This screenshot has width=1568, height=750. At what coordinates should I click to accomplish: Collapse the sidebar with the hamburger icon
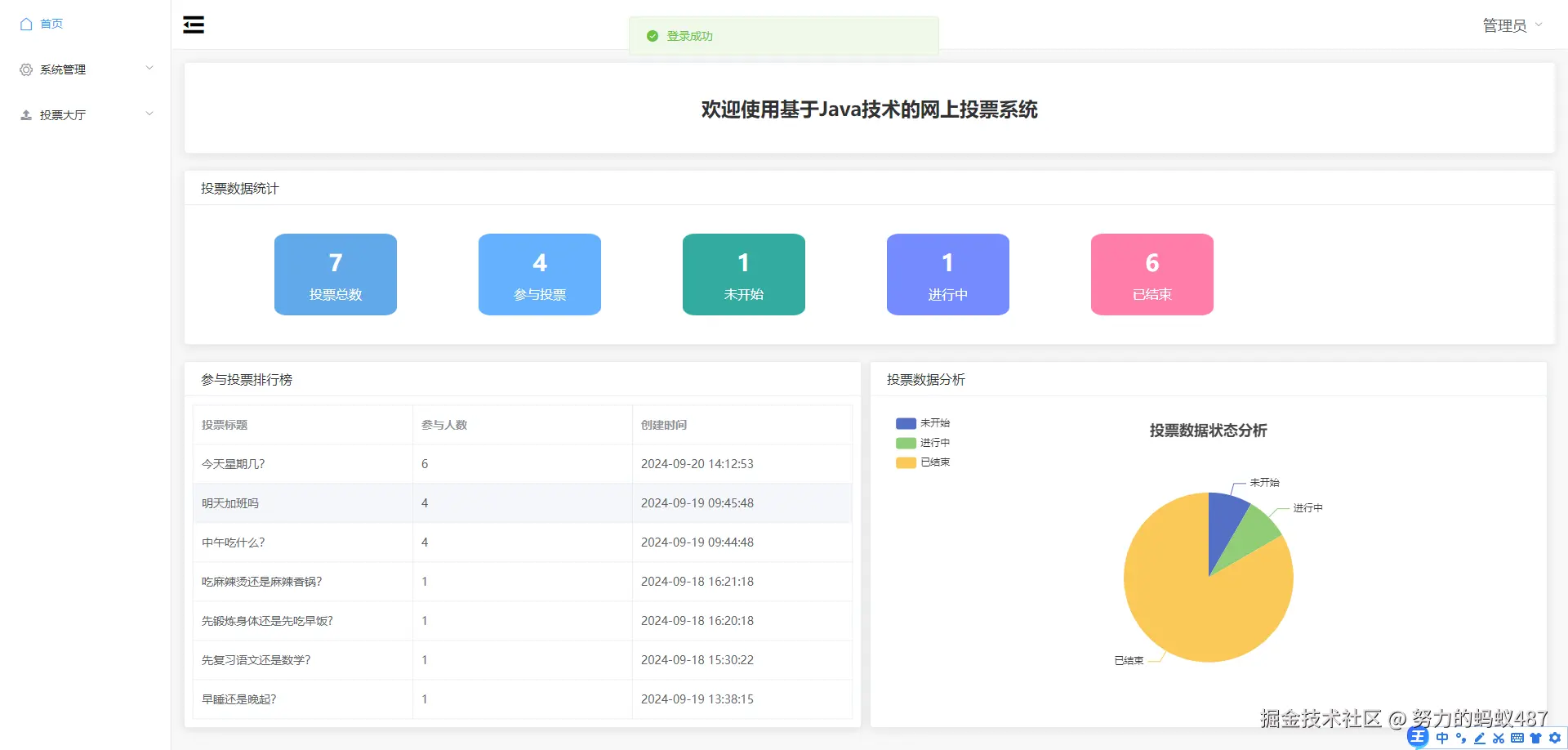pyautogui.click(x=194, y=25)
